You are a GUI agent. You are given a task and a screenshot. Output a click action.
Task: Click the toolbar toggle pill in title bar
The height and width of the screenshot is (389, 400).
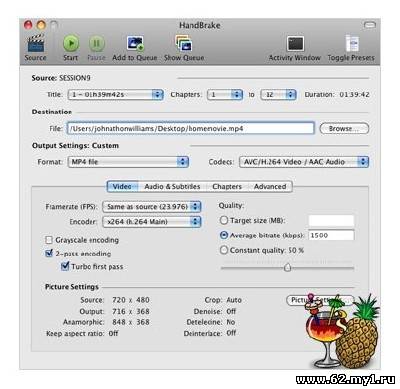[x=370, y=25]
